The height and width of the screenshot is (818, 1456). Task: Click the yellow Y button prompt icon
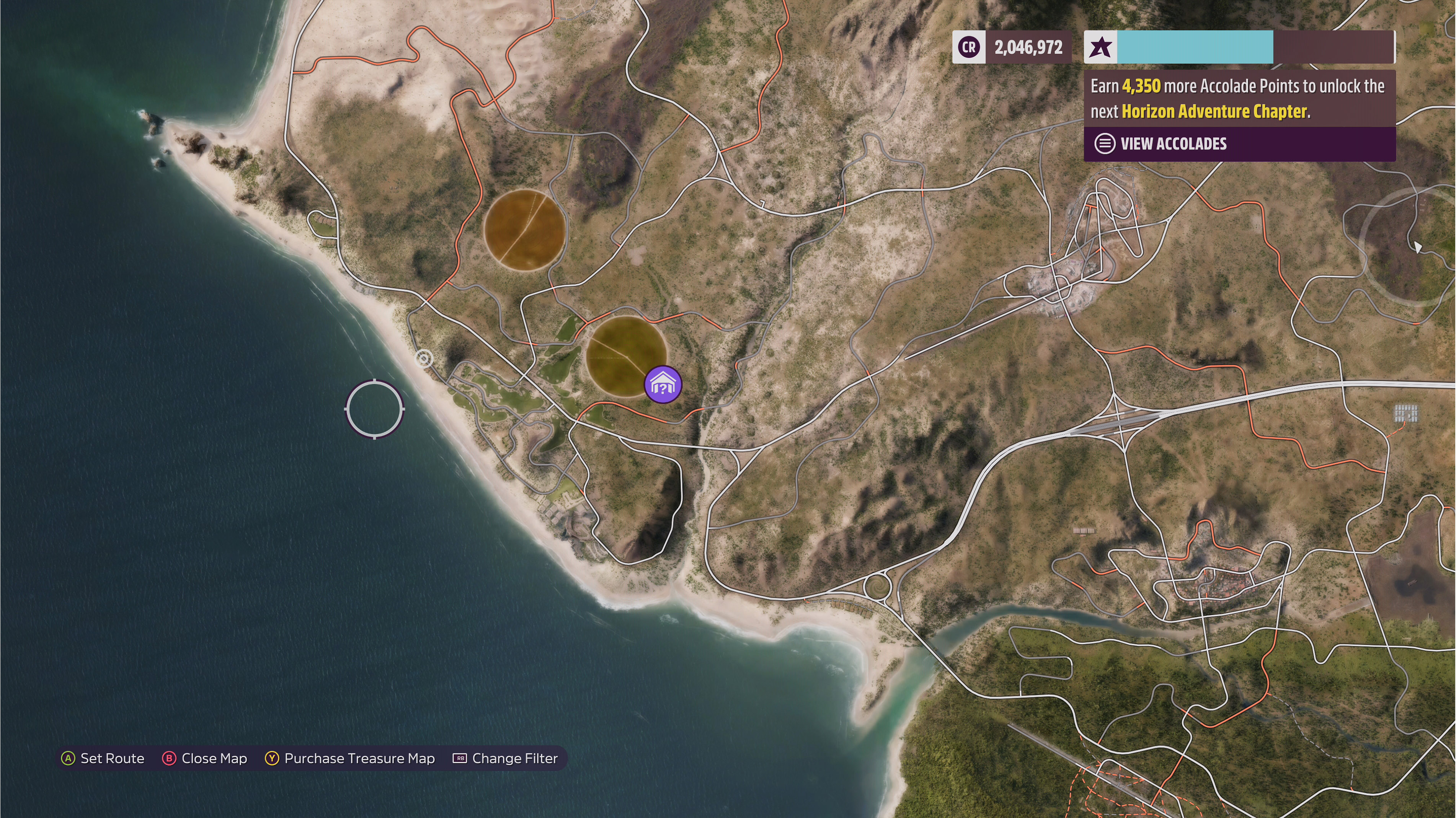click(272, 758)
